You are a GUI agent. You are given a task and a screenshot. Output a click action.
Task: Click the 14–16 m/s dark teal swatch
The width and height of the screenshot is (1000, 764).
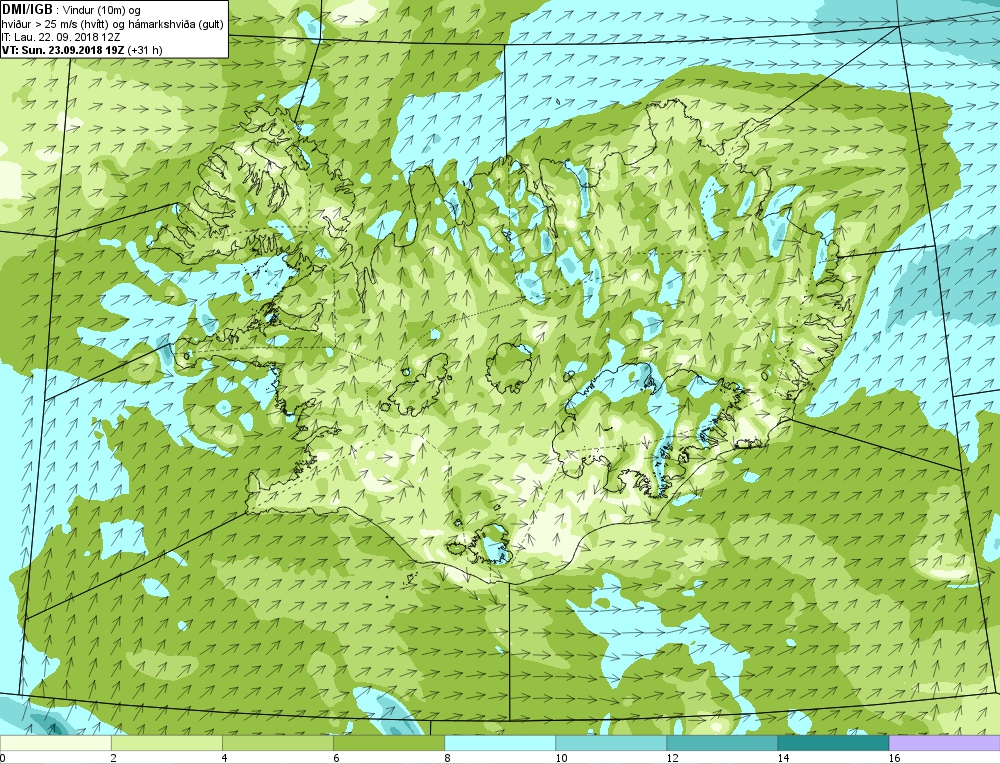[x=833, y=743]
